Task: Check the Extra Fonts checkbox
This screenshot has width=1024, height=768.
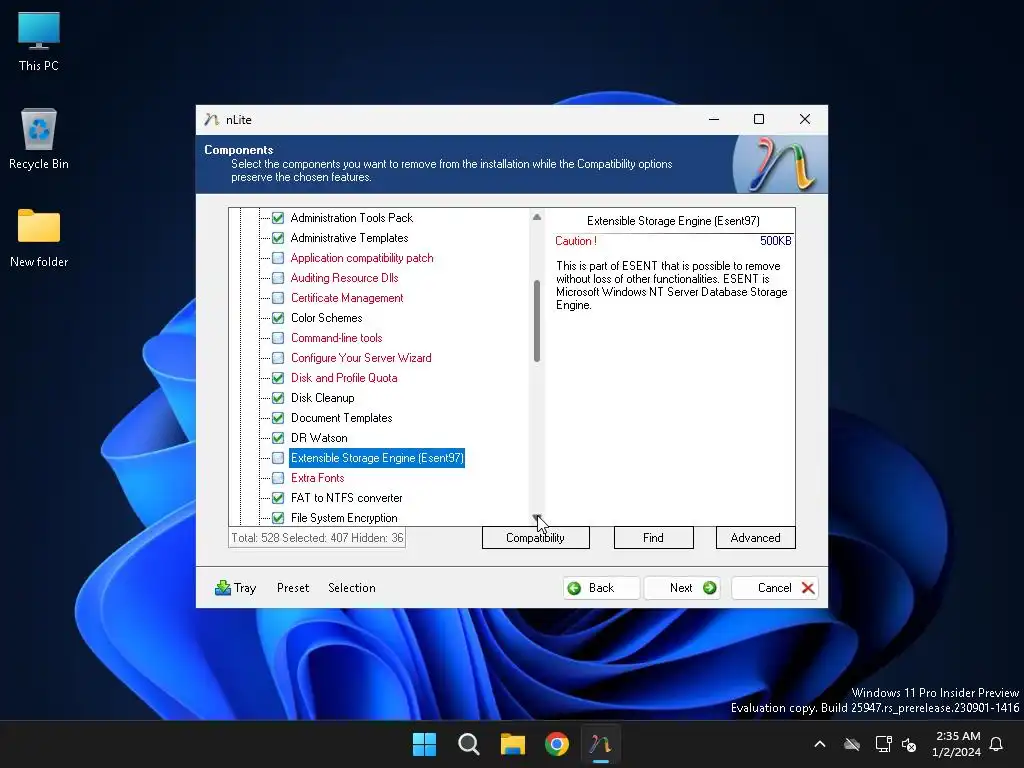Action: [x=278, y=478]
